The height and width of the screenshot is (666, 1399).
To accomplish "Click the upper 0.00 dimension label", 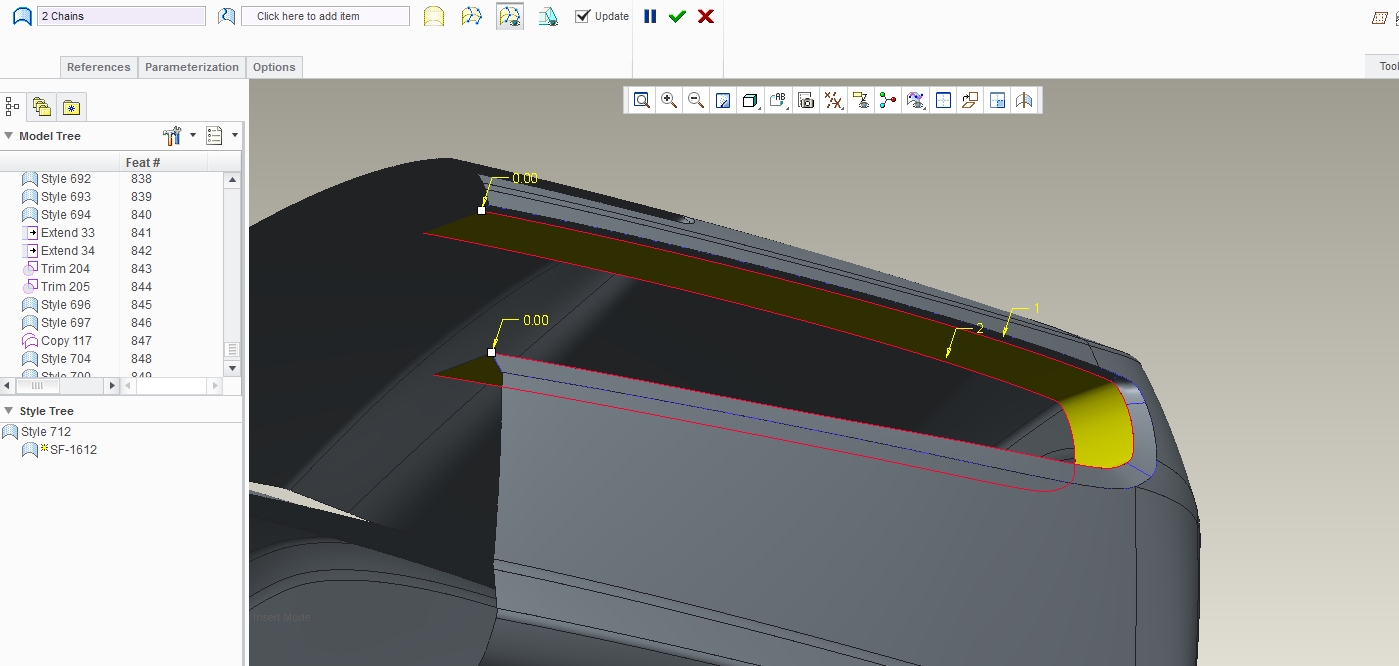I will [x=525, y=179].
